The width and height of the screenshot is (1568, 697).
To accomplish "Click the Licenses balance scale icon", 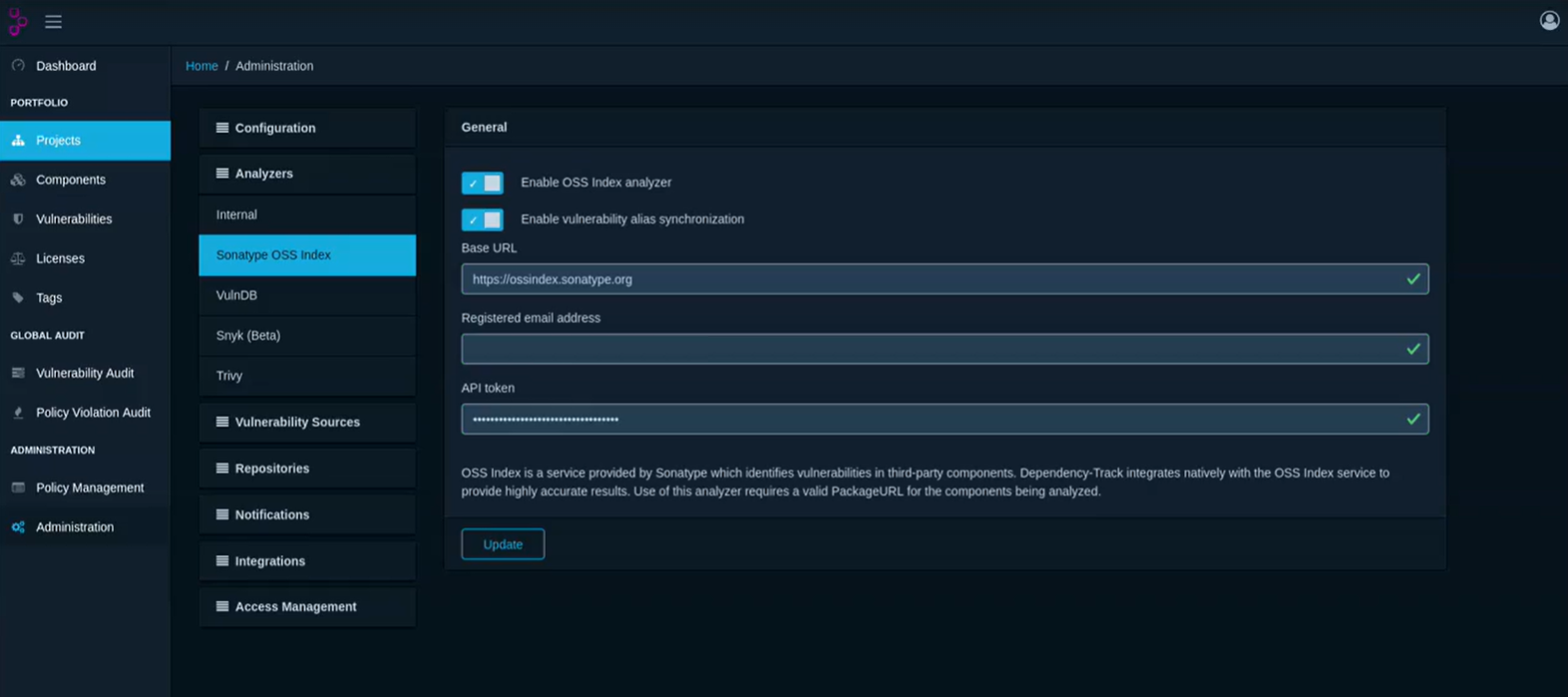I will [18, 258].
